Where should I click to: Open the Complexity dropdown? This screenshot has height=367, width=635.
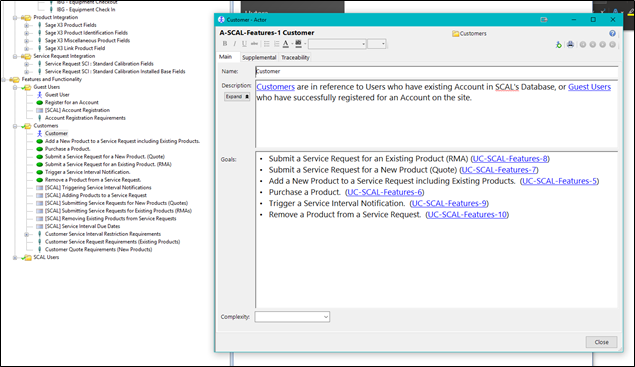pyautogui.click(x=292, y=317)
